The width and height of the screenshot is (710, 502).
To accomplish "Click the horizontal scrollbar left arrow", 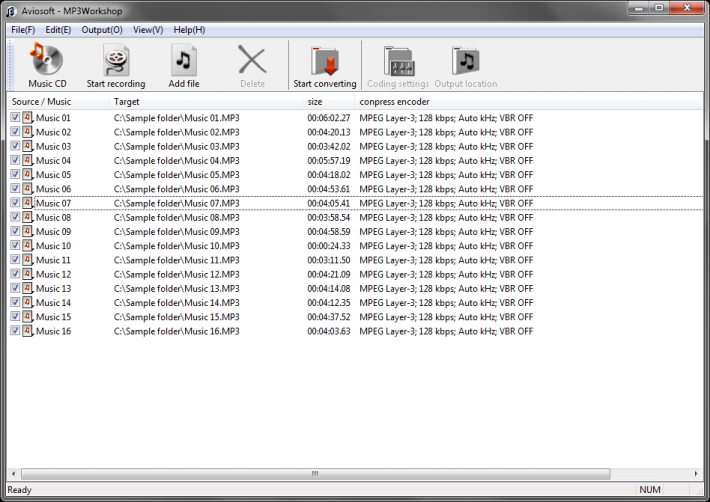I will 14,473.
